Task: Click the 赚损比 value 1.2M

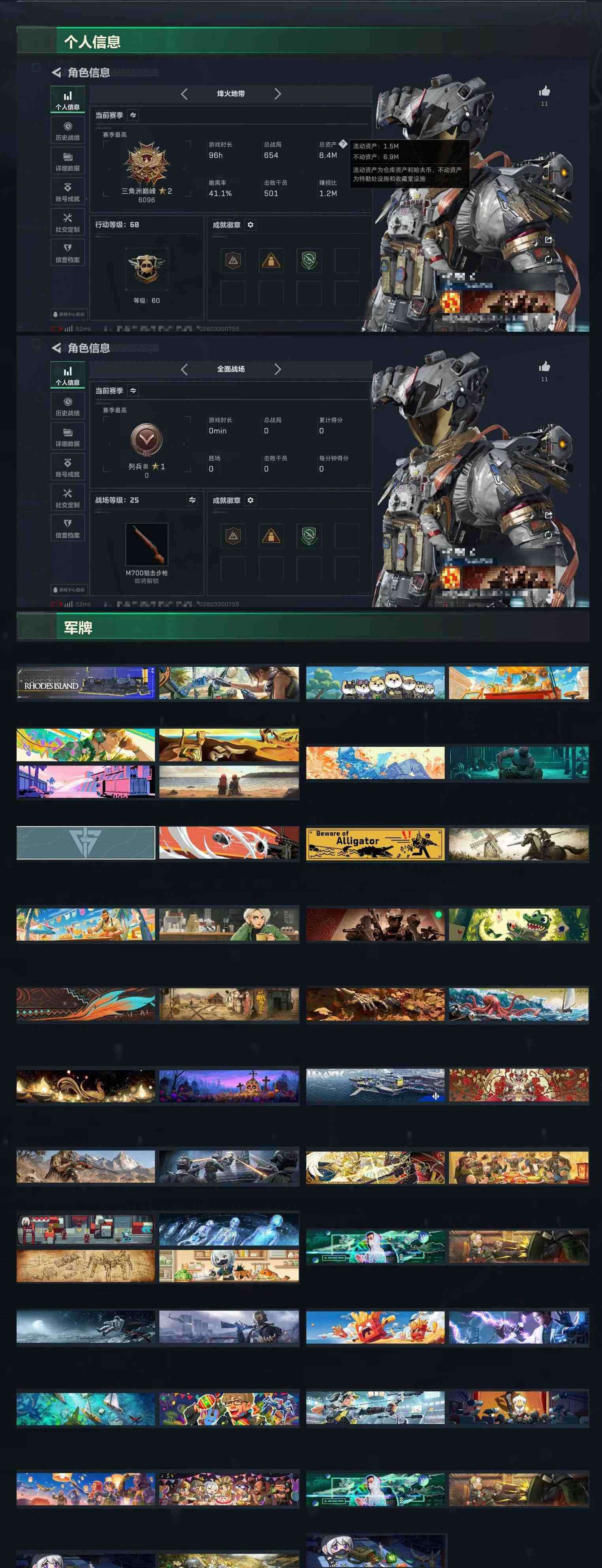Action: point(328,193)
